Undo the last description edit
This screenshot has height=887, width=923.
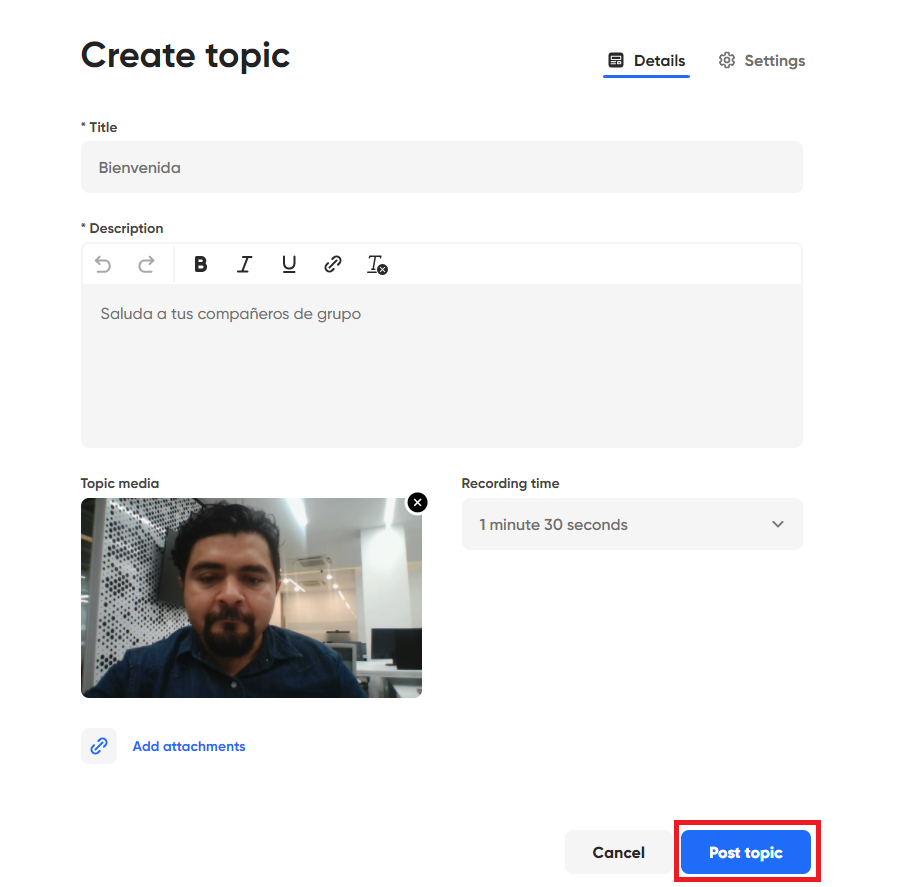(x=103, y=264)
